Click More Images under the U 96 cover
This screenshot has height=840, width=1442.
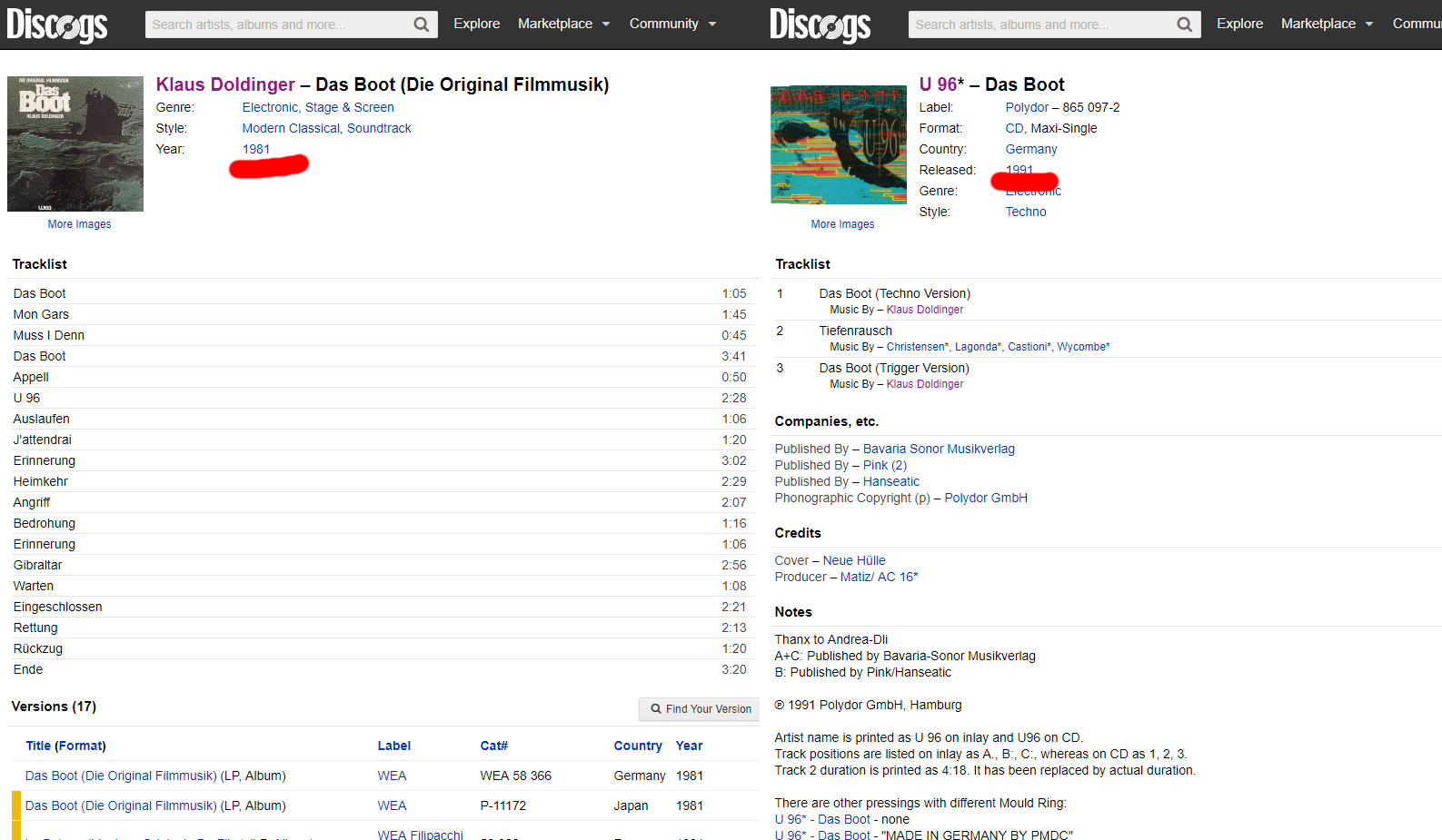843,224
